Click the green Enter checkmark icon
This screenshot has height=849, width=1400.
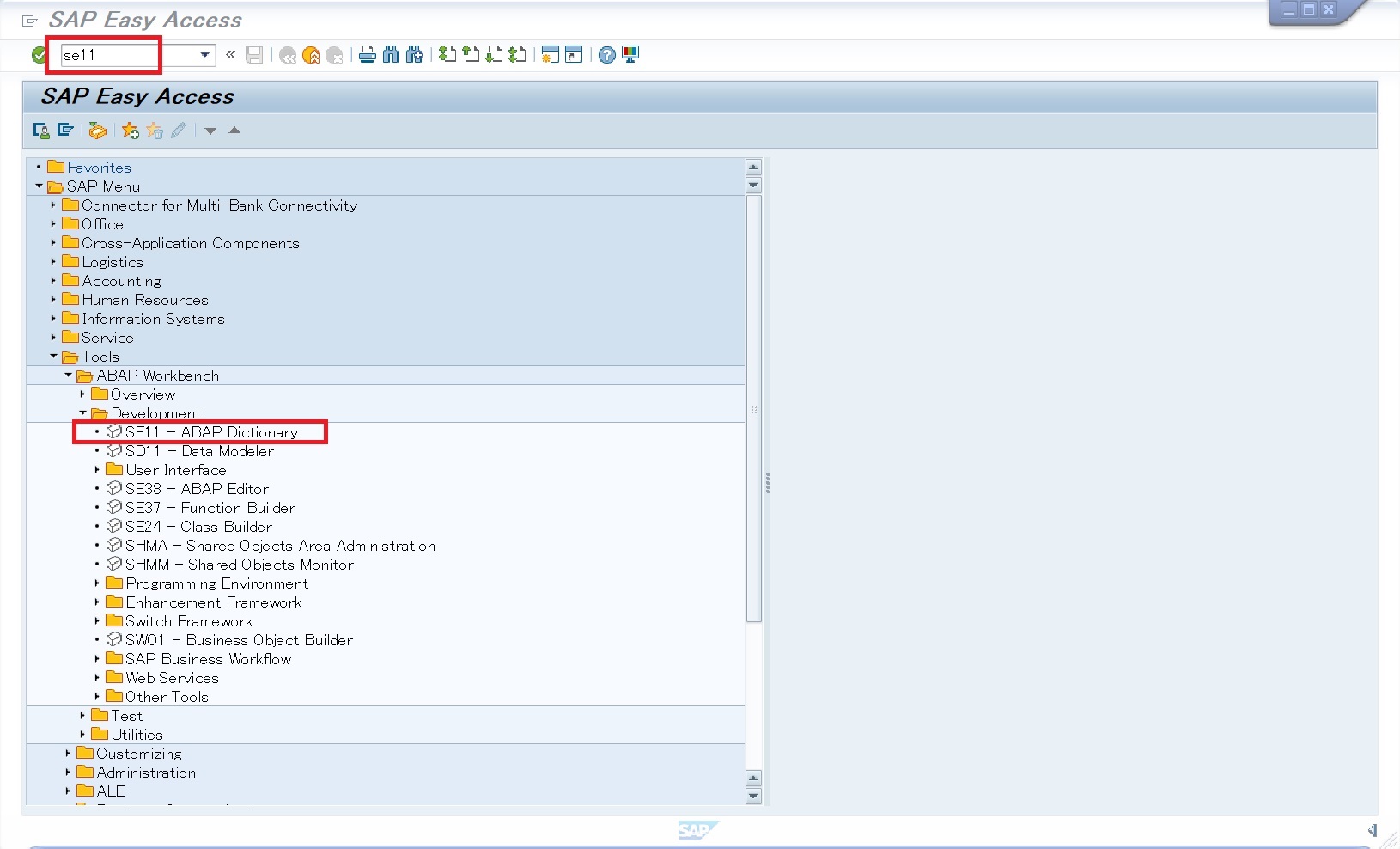pyautogui.click(x=39, y=55)
